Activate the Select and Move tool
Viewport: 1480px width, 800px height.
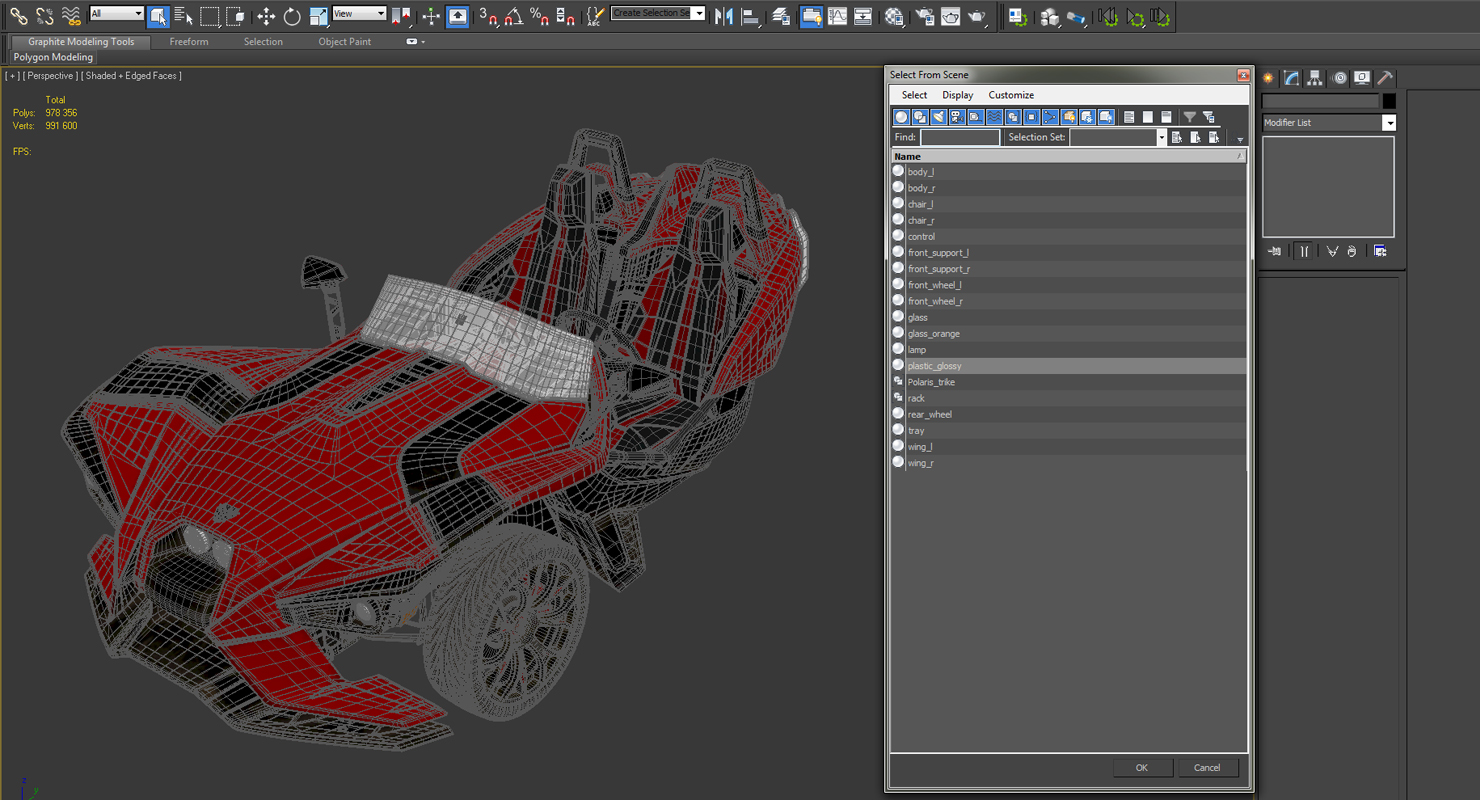pyautogui.click(x=266, y=16)
